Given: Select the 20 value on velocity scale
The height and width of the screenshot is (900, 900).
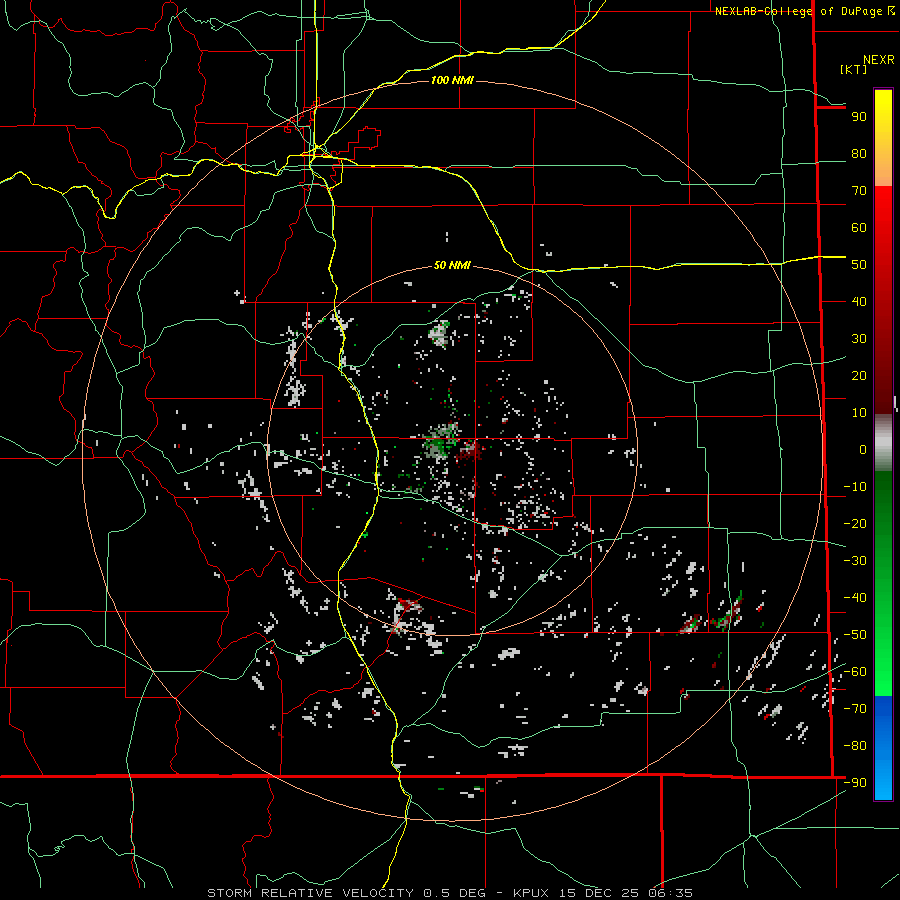Looking at the screenshot, I should tap(859, 376).
